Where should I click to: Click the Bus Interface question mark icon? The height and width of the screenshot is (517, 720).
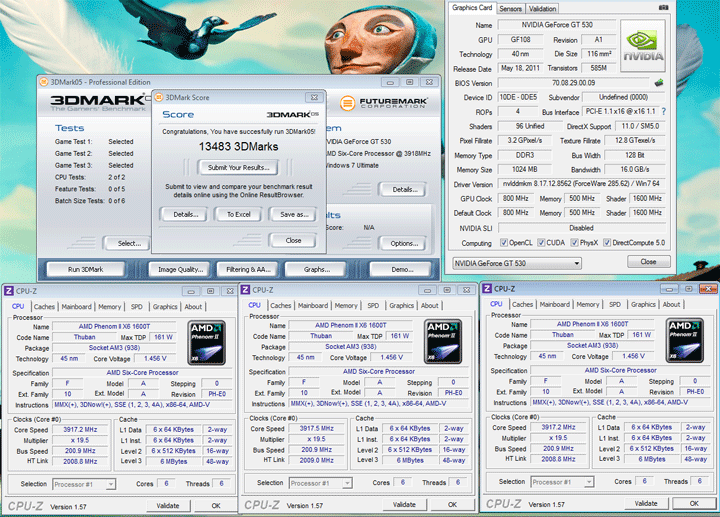(x=664, y=112)
